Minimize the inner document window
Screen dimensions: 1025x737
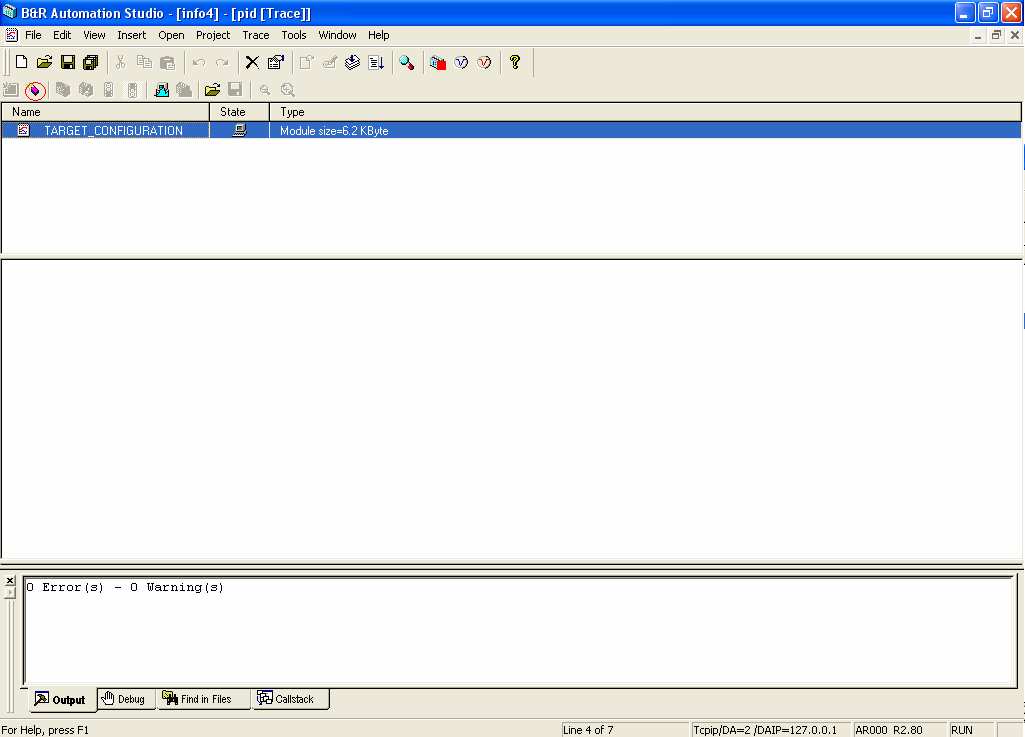click(x=977, y=35)
